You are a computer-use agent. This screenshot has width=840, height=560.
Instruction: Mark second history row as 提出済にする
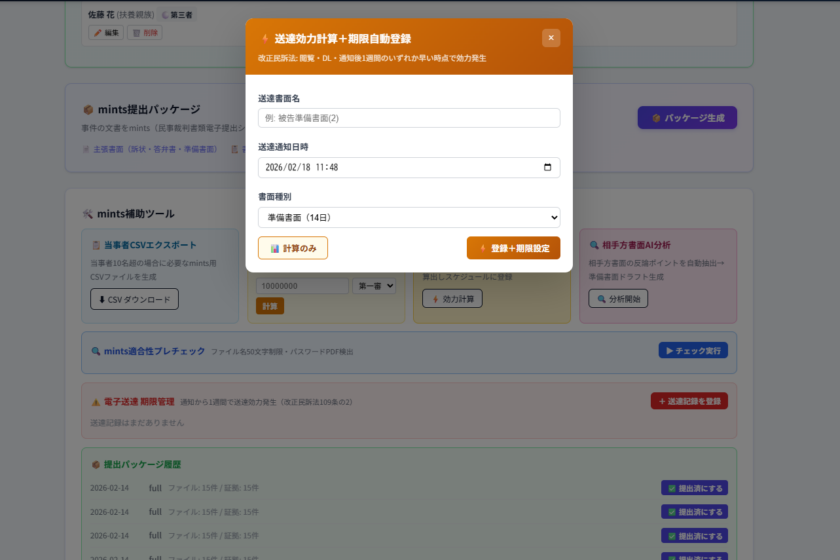694,512
